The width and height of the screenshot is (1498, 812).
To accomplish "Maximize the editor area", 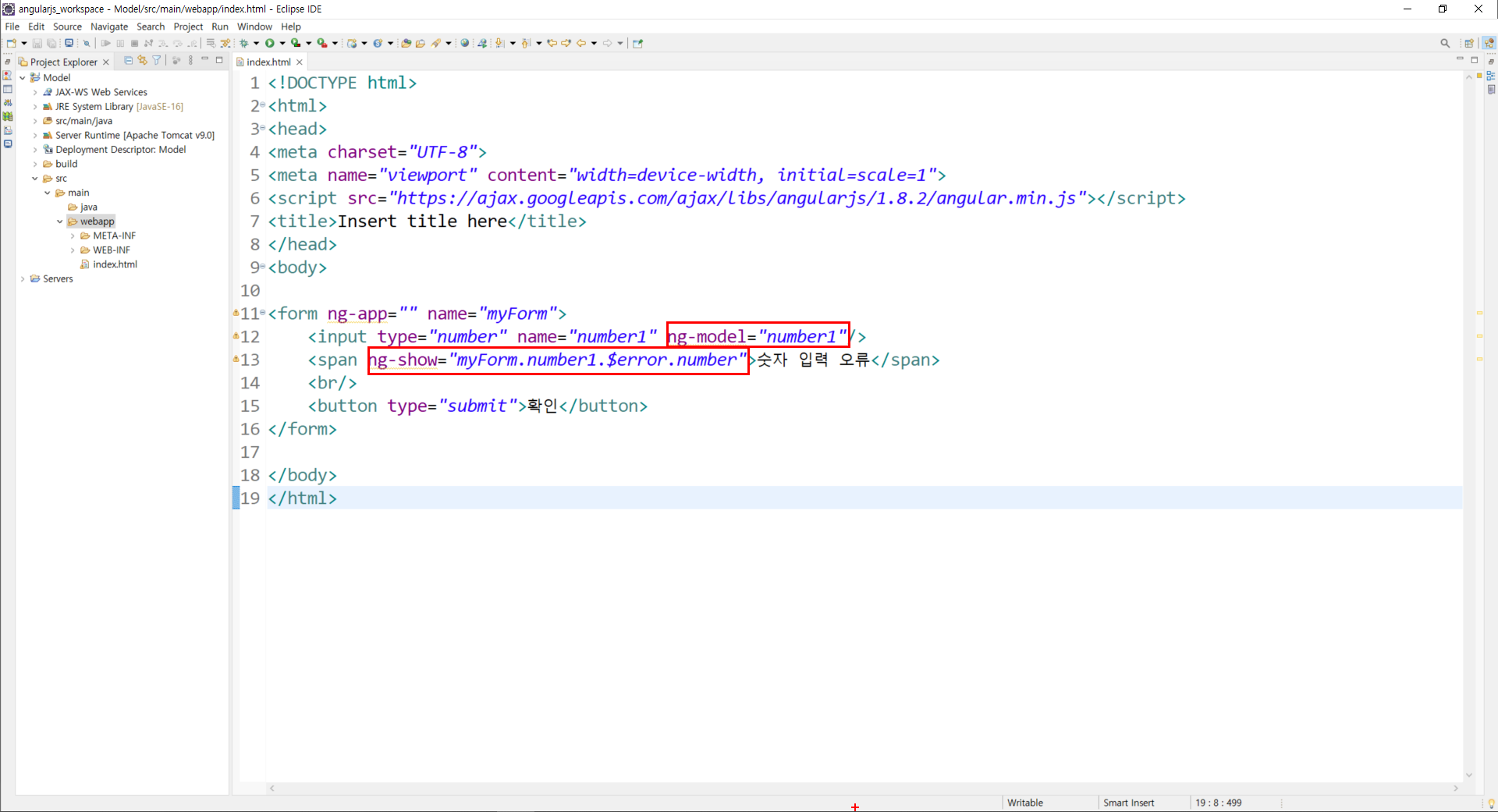I will point(1475,60).
